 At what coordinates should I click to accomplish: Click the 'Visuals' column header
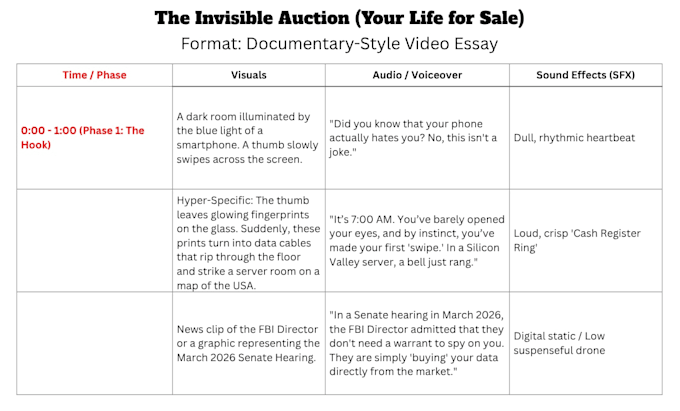pyautogui.click(x=248, y=75)
